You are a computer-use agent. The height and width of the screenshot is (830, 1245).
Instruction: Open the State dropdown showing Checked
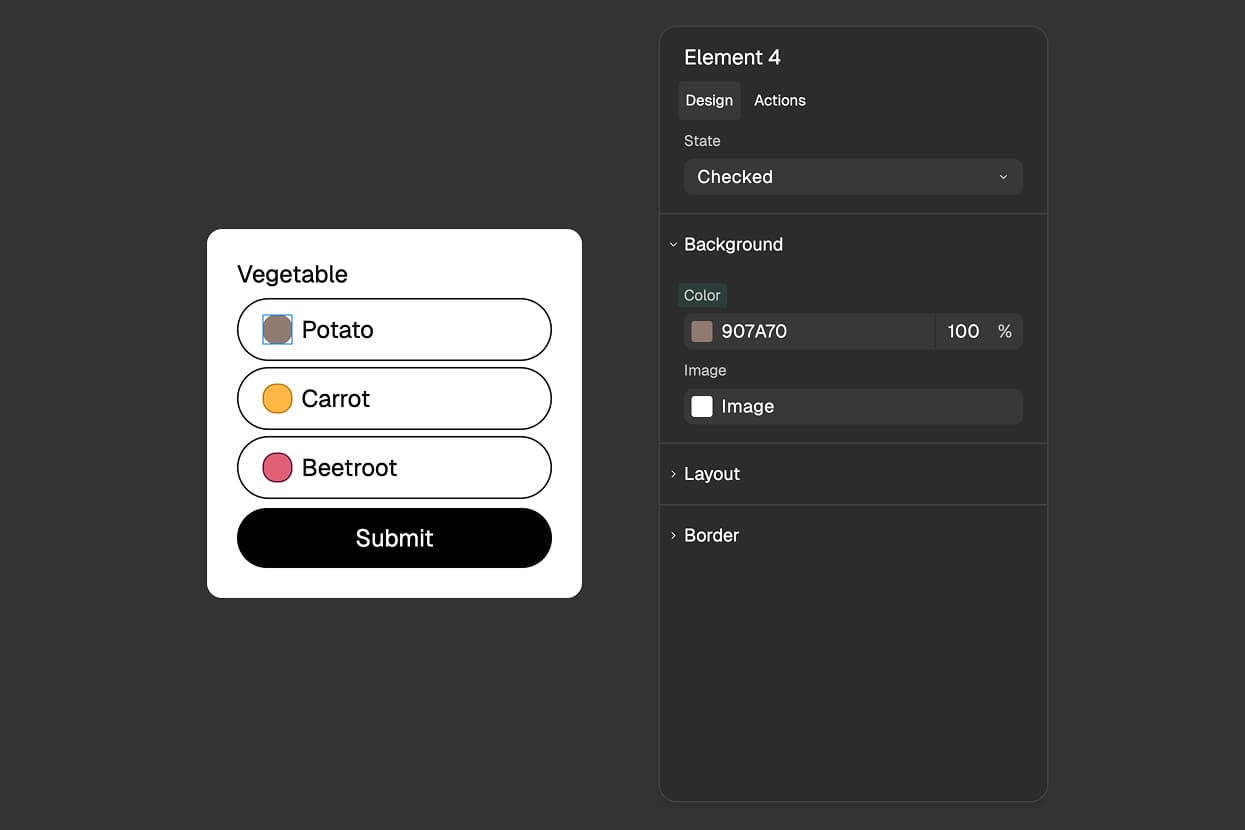[852, 177]
